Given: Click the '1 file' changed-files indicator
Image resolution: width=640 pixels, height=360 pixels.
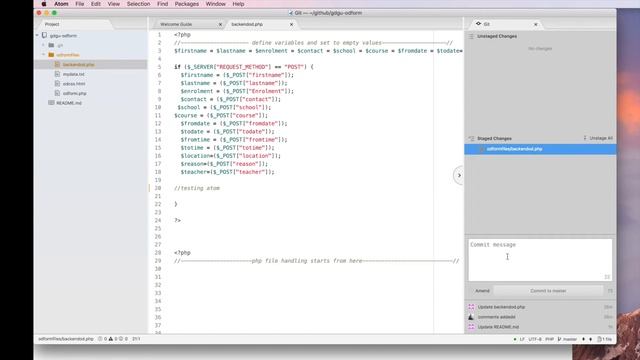Looking at the screenshot, I should (x=605, y=339).
